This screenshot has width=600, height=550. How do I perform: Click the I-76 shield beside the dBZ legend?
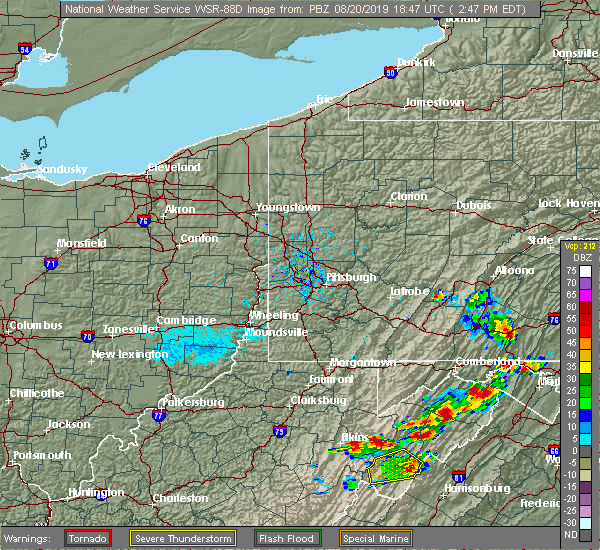[x=554, y=318]
